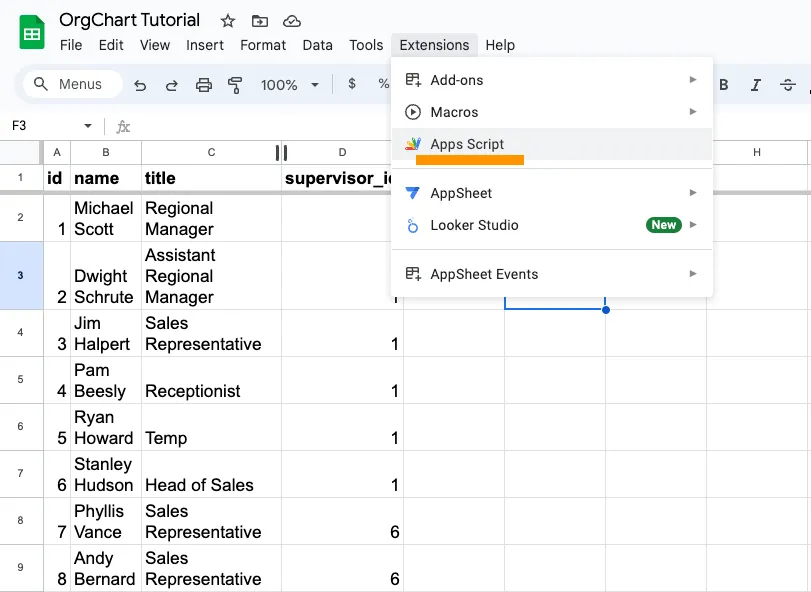The image size is (811, 592).
Task: Open Looker Studio menu entry
Action: (474, 225)
